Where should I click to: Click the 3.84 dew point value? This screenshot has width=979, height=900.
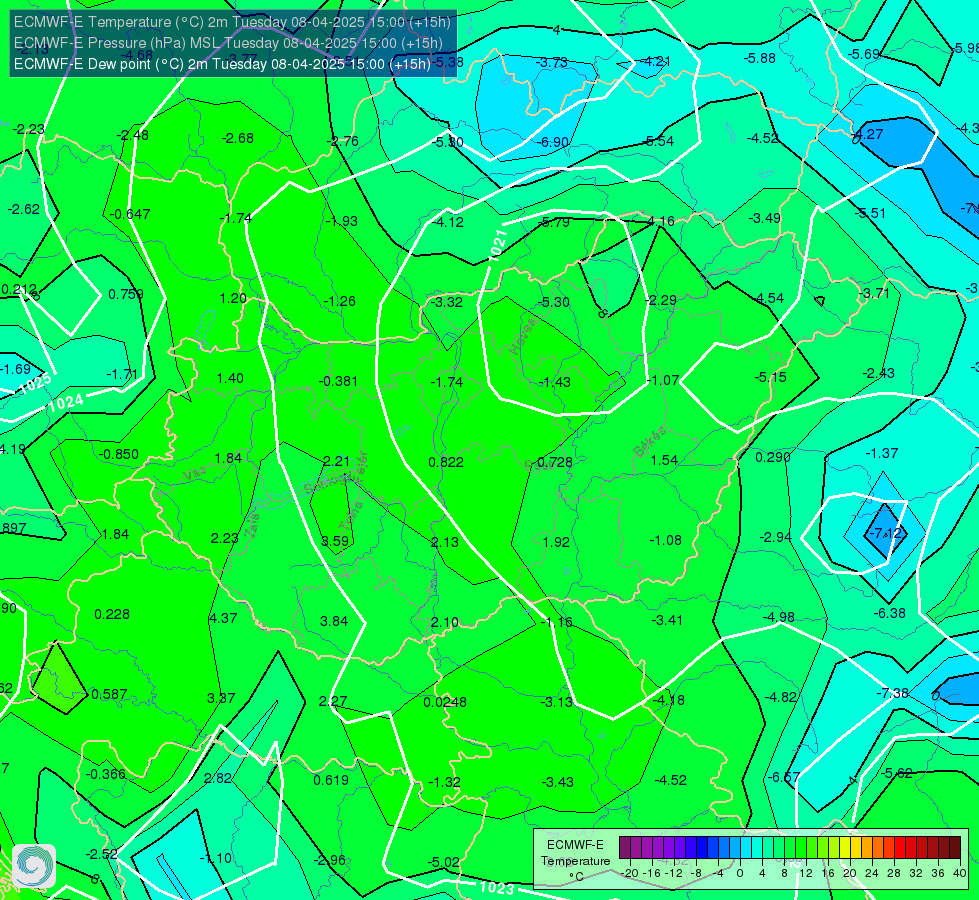334,621
